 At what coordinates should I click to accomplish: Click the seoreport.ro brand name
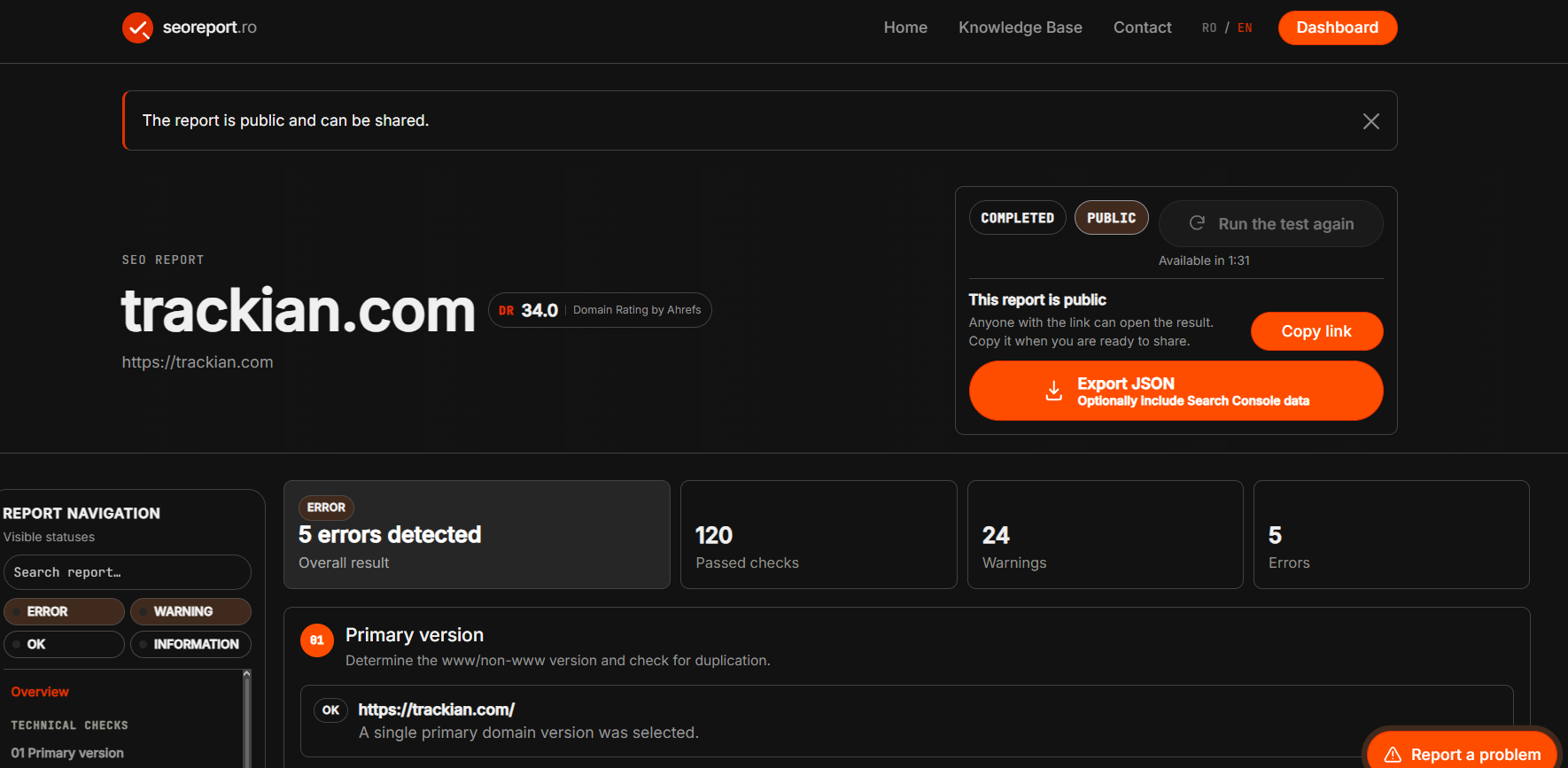coord(210,27)
